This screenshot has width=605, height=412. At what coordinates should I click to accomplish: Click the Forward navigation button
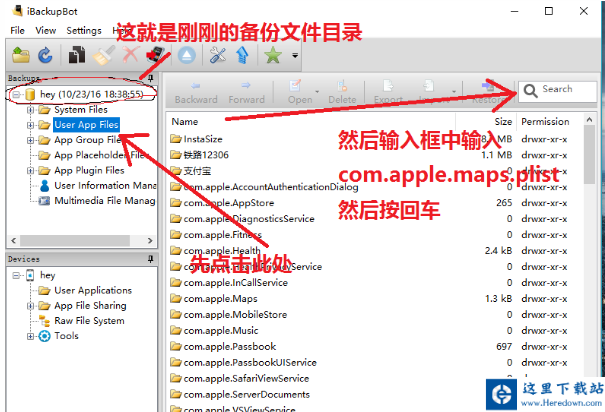click(246, 93)
